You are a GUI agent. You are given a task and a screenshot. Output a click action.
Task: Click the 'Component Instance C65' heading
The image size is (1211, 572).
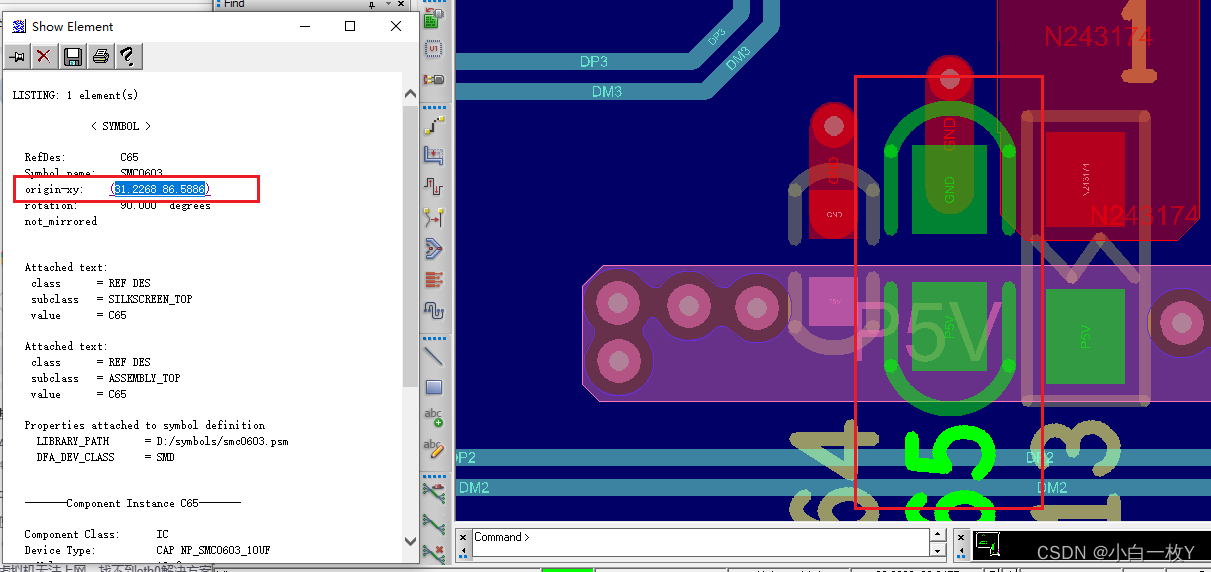point(132,503)
